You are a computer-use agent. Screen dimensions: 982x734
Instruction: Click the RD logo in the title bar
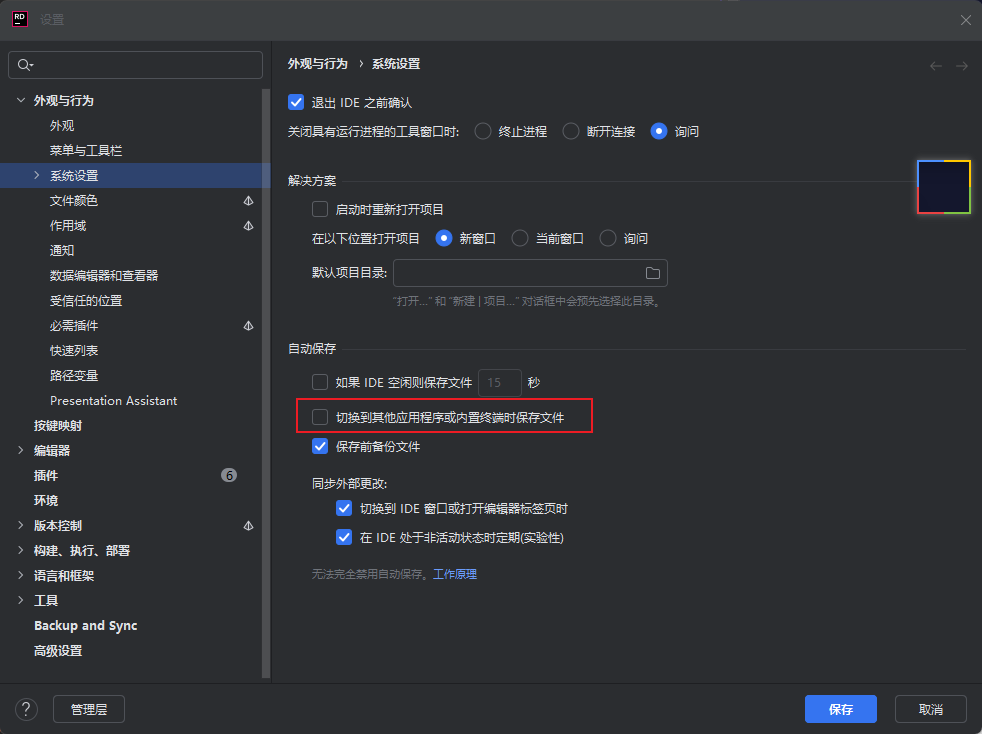[19, 19]
